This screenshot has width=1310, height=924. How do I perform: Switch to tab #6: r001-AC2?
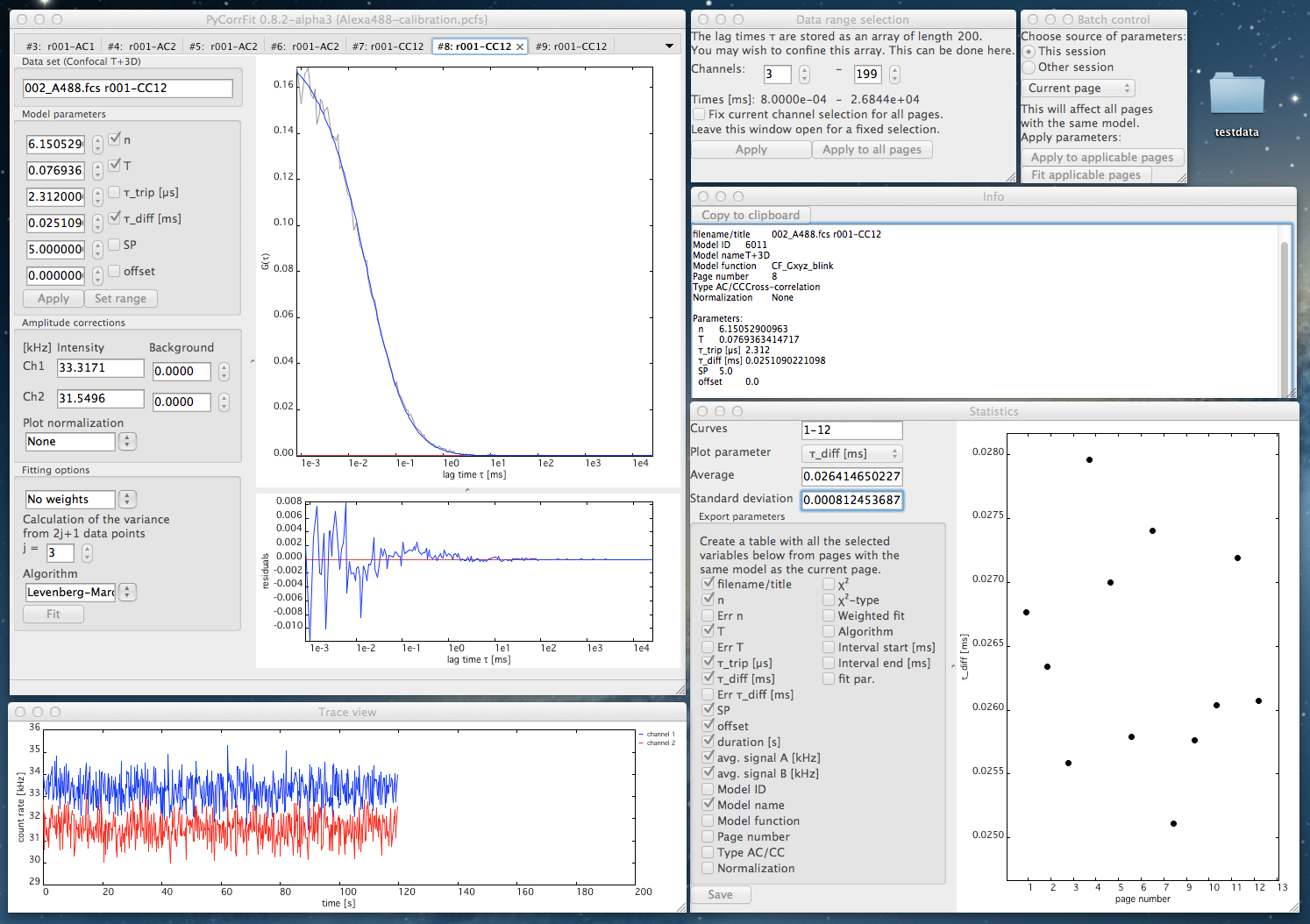click(304, 46)
